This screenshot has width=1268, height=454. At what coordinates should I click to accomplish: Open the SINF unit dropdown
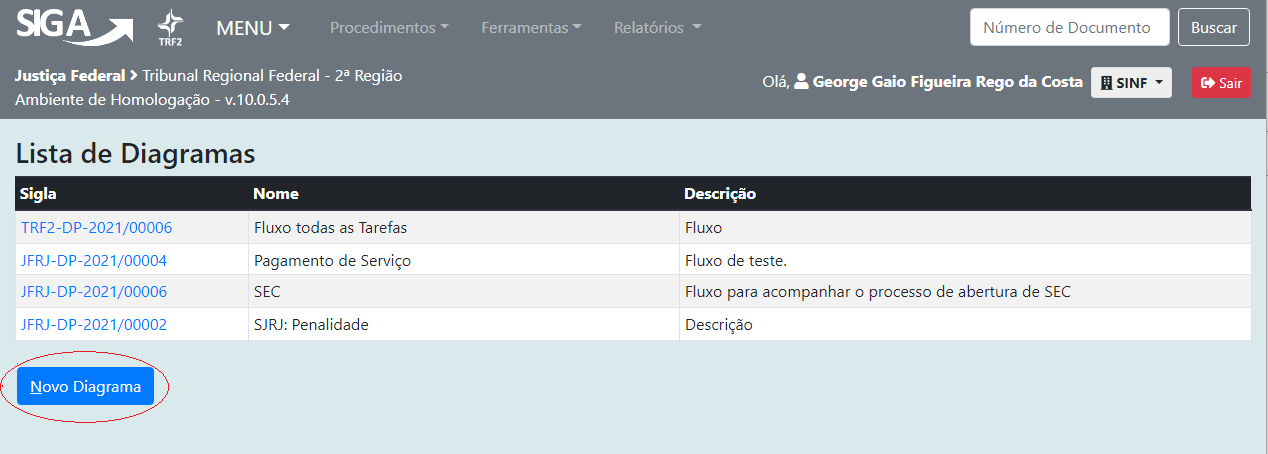tap(1131, 83)
